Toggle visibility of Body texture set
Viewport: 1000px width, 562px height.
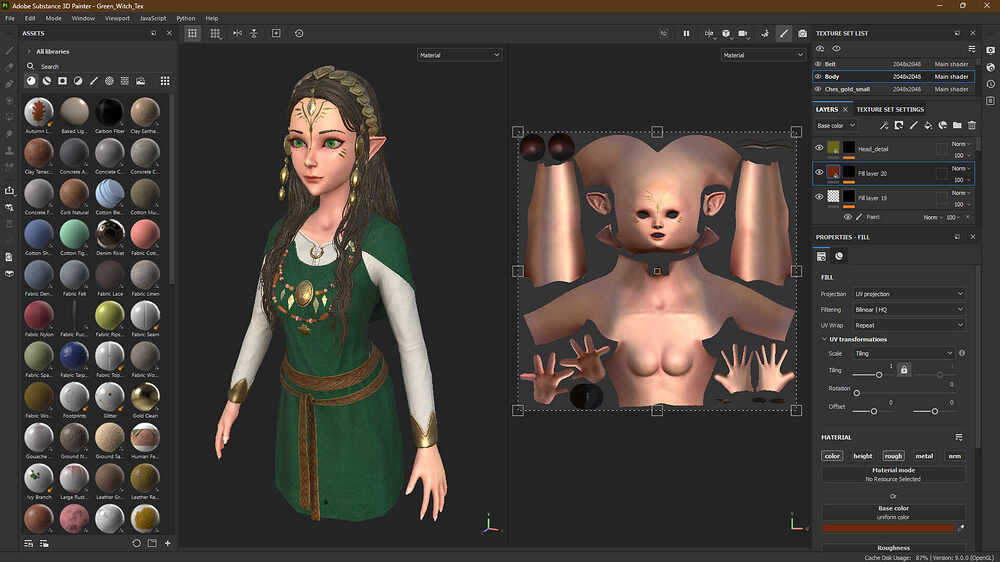click(818, 77)
